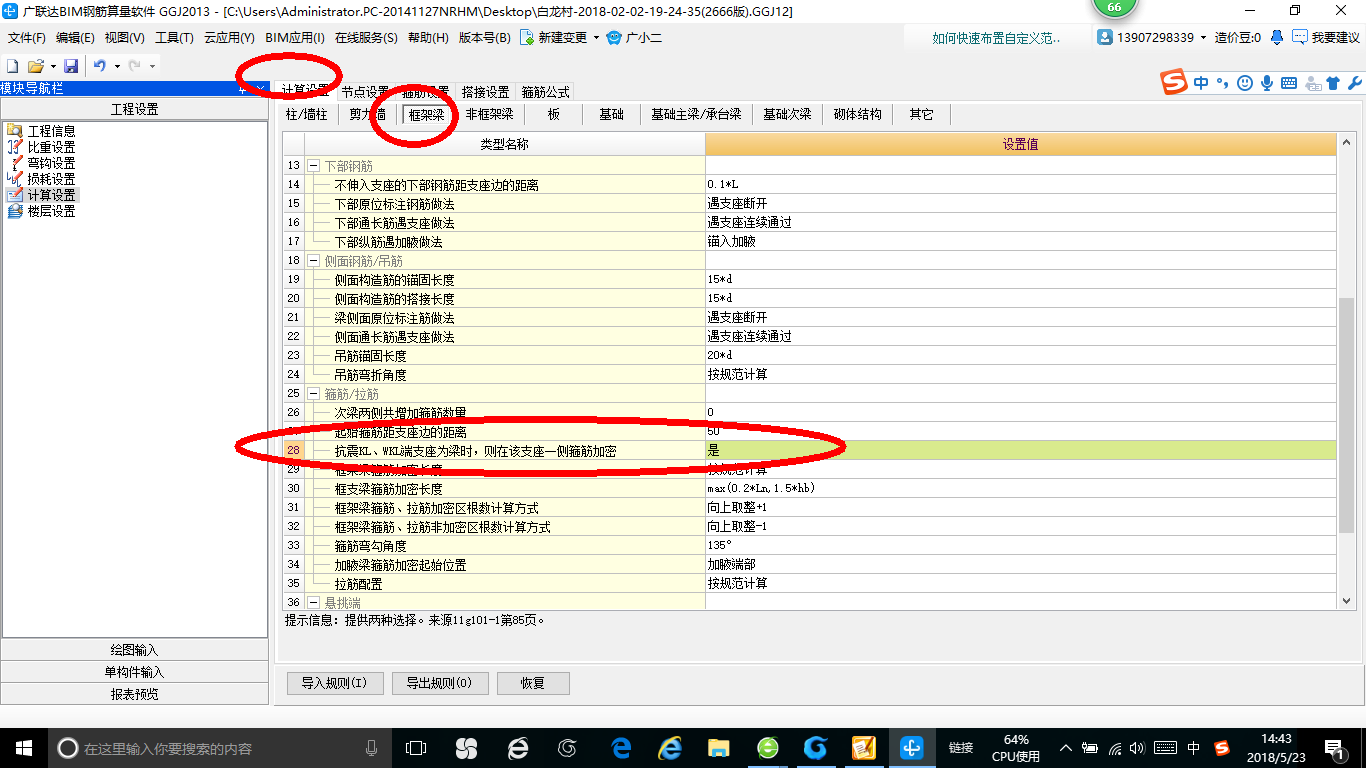Viewport: 1366px width, 768px height.
Task: Click the 新建变更 document icon
Action: point(526,37)
